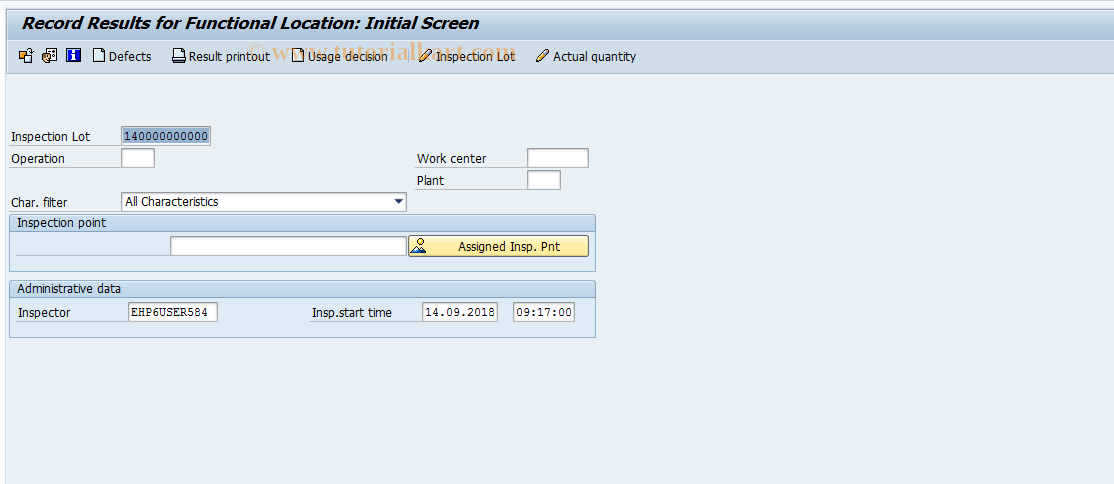
Task: Click the Administrative data group header
Action: point(303,289)
